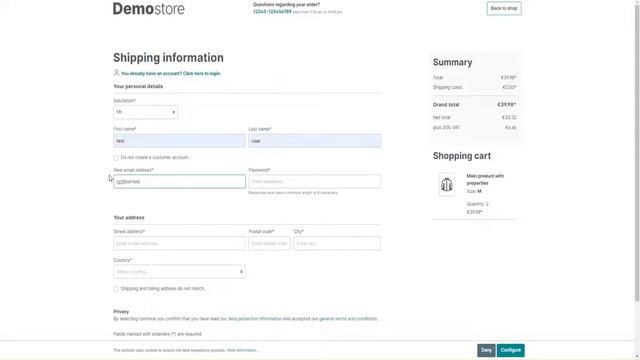The width and height of the screenshot is (640, 360).
Task: Click the Postal code input
Action: tap(269, 243)
